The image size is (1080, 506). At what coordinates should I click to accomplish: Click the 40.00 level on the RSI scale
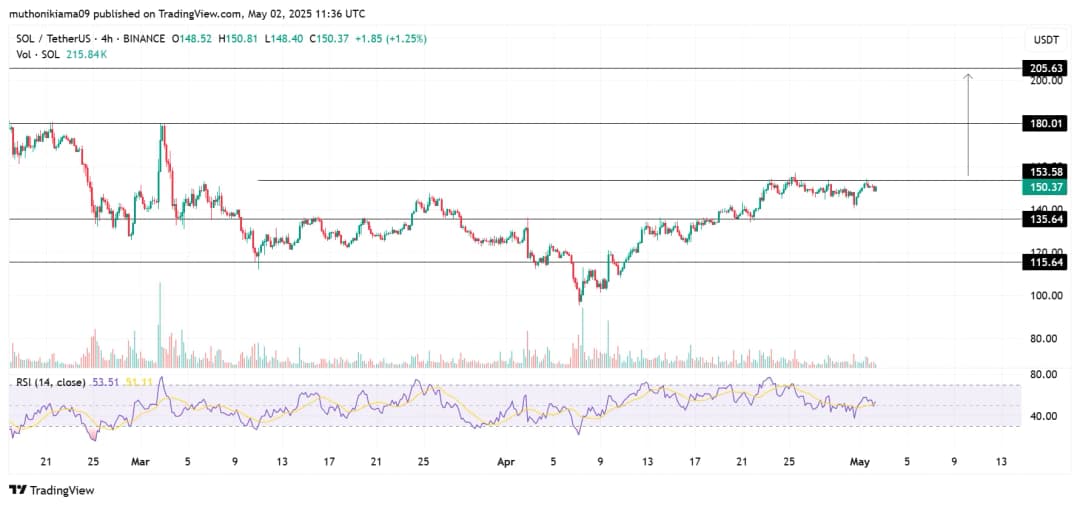[1042, 416]
